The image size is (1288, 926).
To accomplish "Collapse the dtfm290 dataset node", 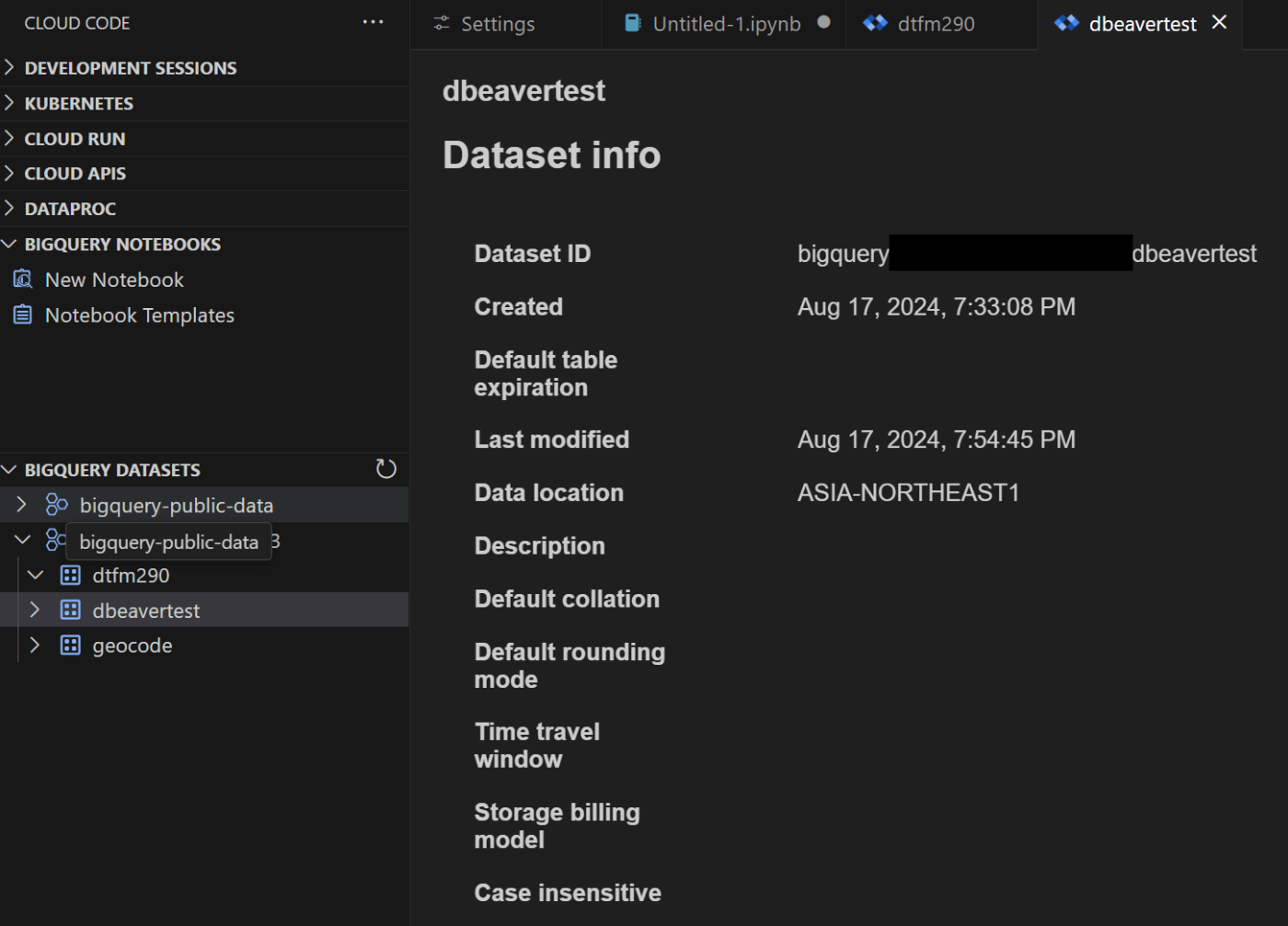I will tap(35, 576).
